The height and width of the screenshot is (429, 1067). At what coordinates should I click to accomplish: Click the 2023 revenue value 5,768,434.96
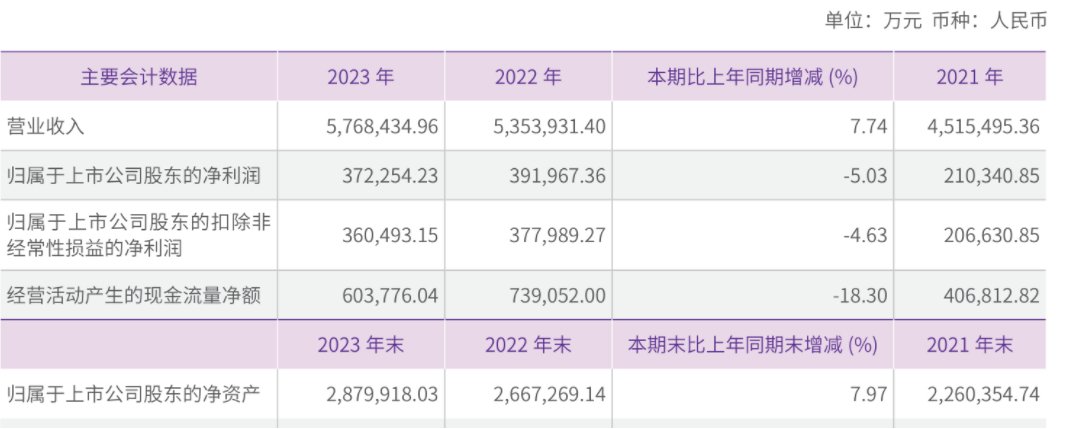click(382, 127)
